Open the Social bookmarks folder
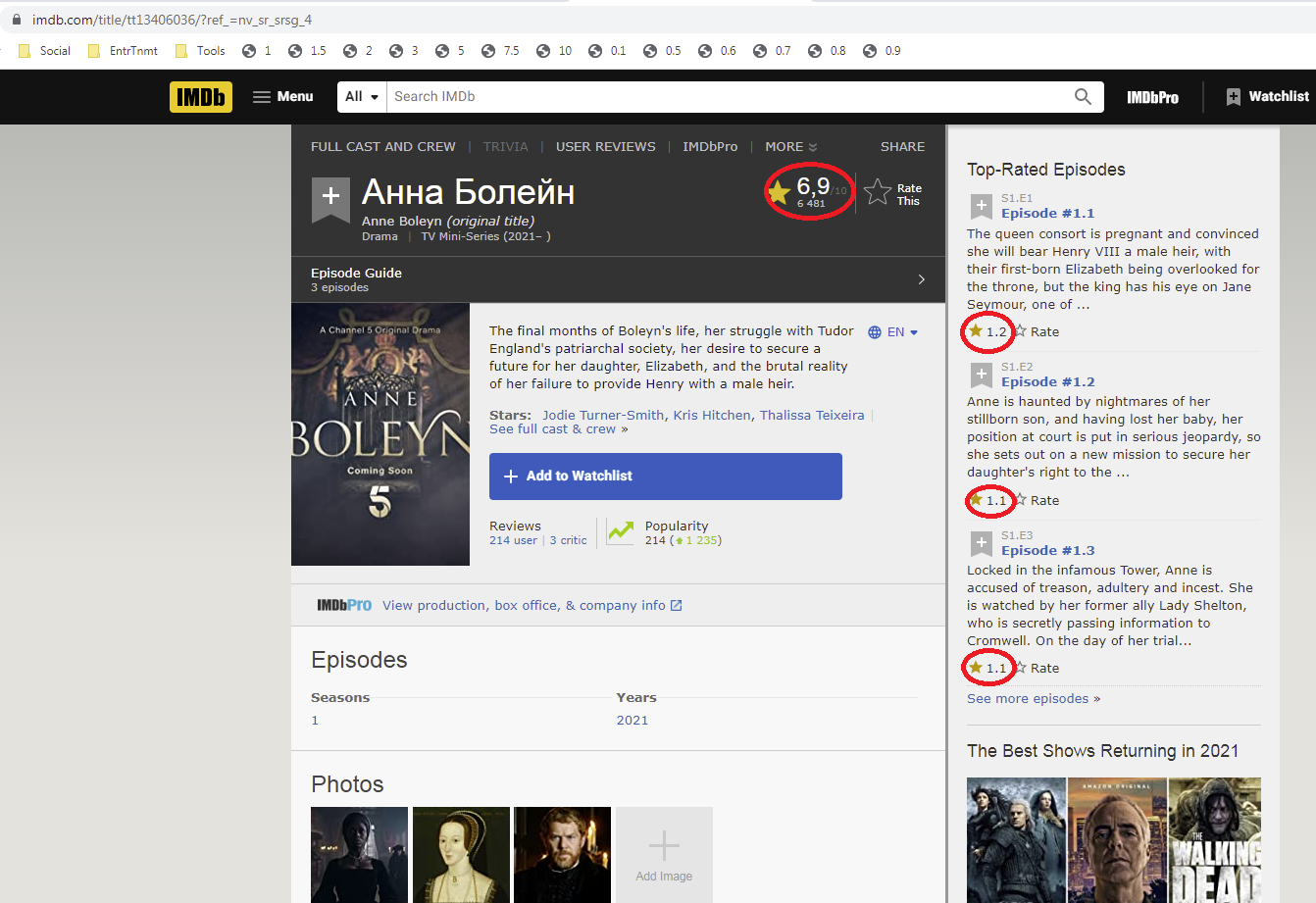 click(x=45, y=51)
